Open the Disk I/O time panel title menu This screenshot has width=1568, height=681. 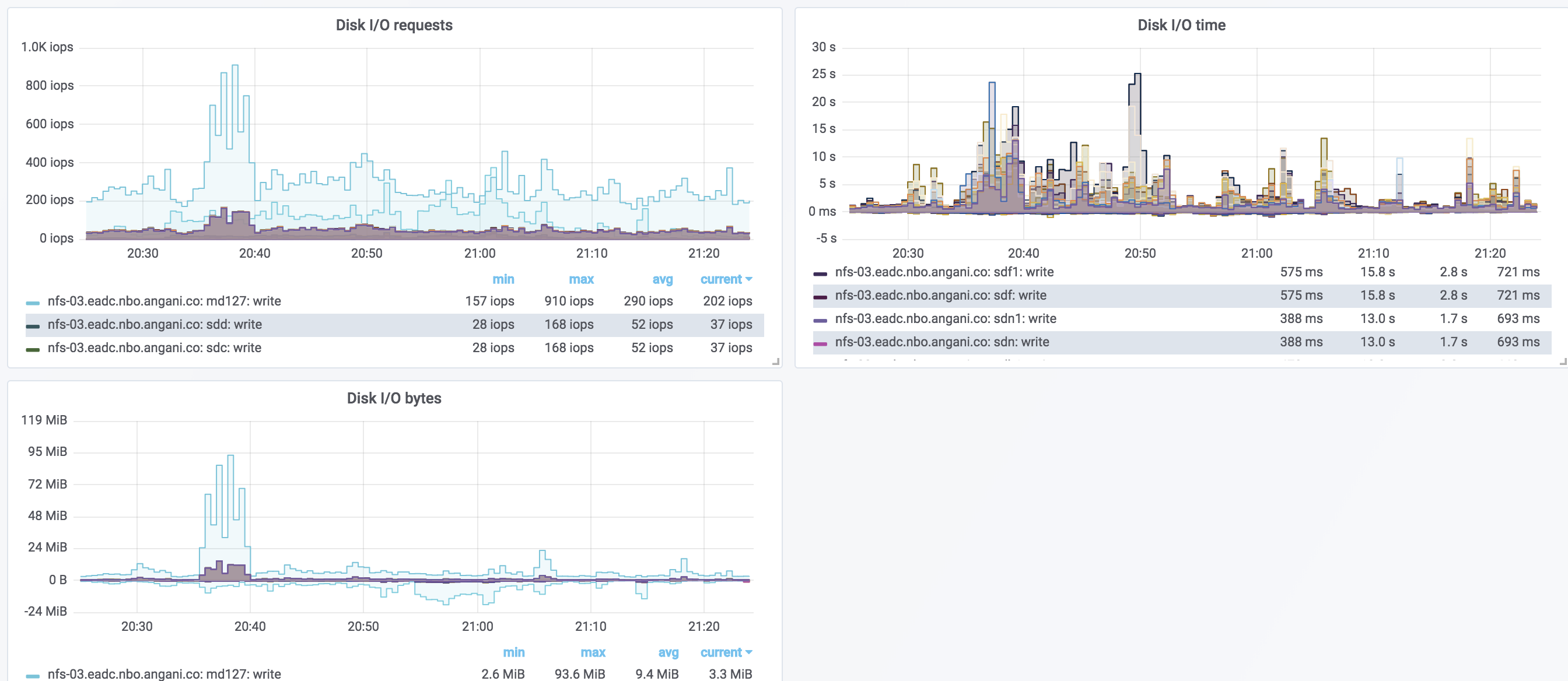tap(1181, 25)
